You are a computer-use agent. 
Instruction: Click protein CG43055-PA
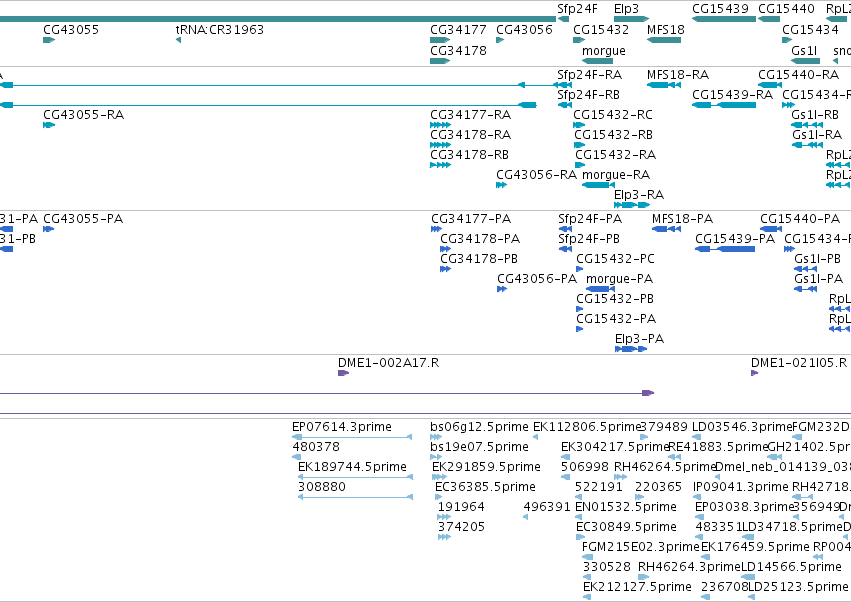pyautogui.click(x=83, y=219)
